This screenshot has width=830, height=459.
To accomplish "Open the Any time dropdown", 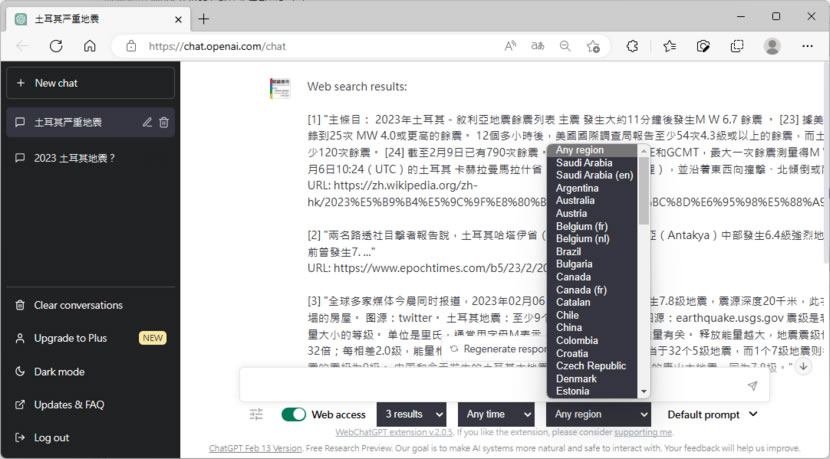I will [x=496, y=414].
